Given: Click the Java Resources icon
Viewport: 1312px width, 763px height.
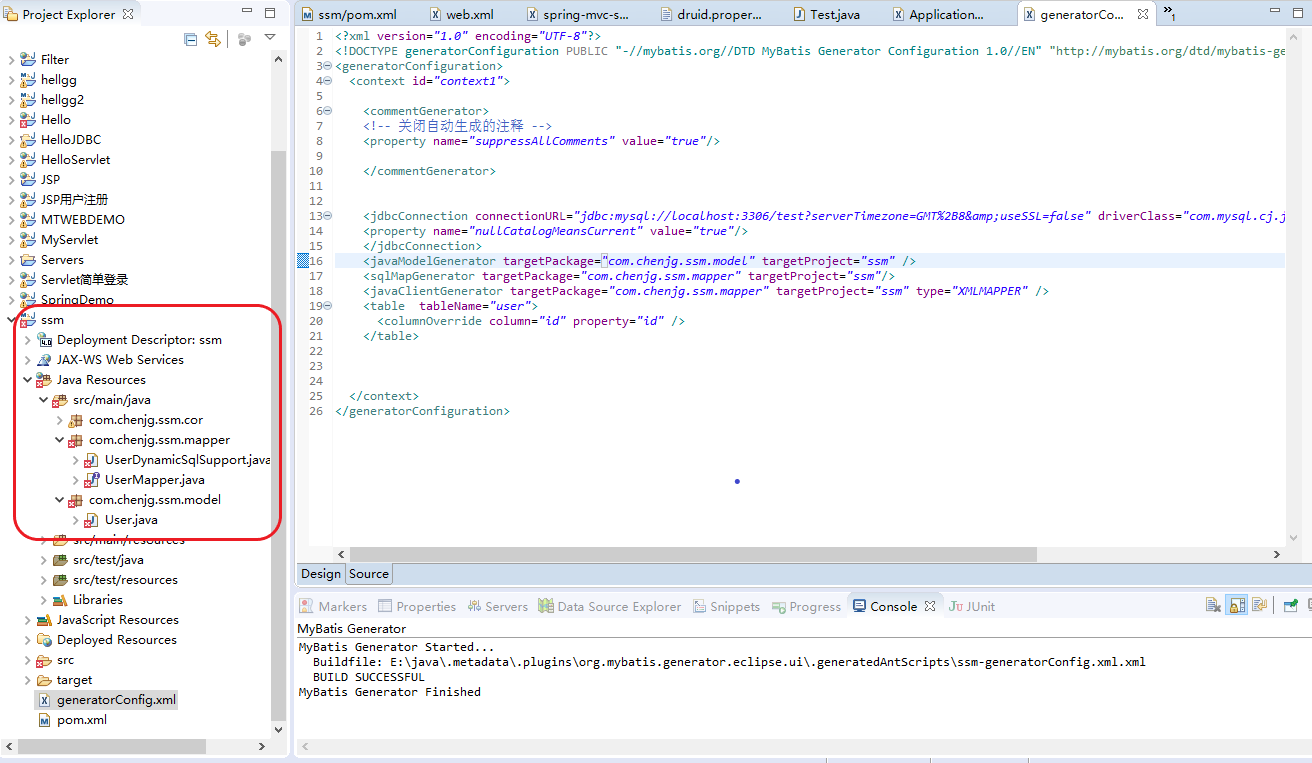Looking at the screenshot, I should [44, 379].
